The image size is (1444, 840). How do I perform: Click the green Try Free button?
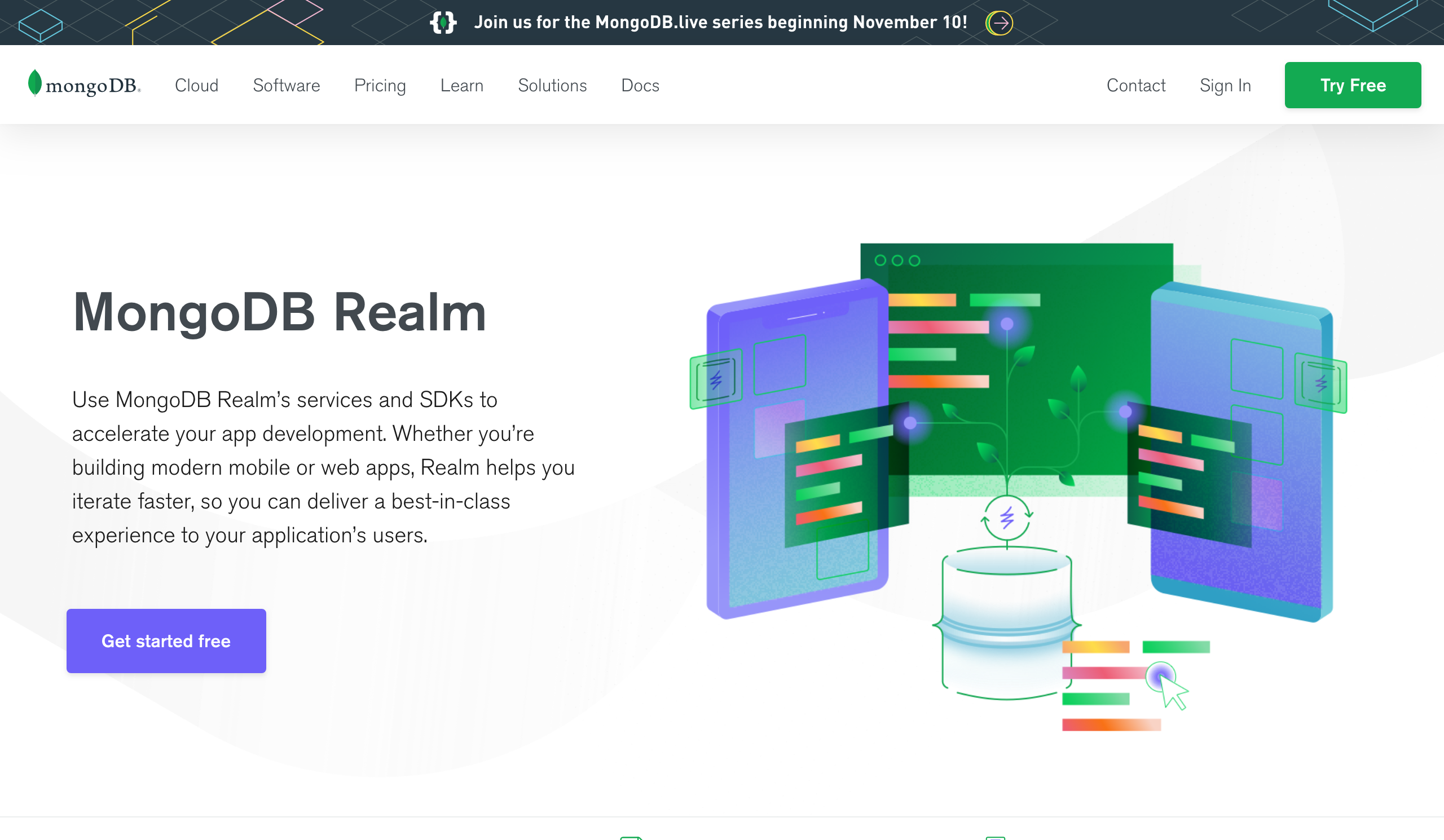click(x=1352, y=85)
